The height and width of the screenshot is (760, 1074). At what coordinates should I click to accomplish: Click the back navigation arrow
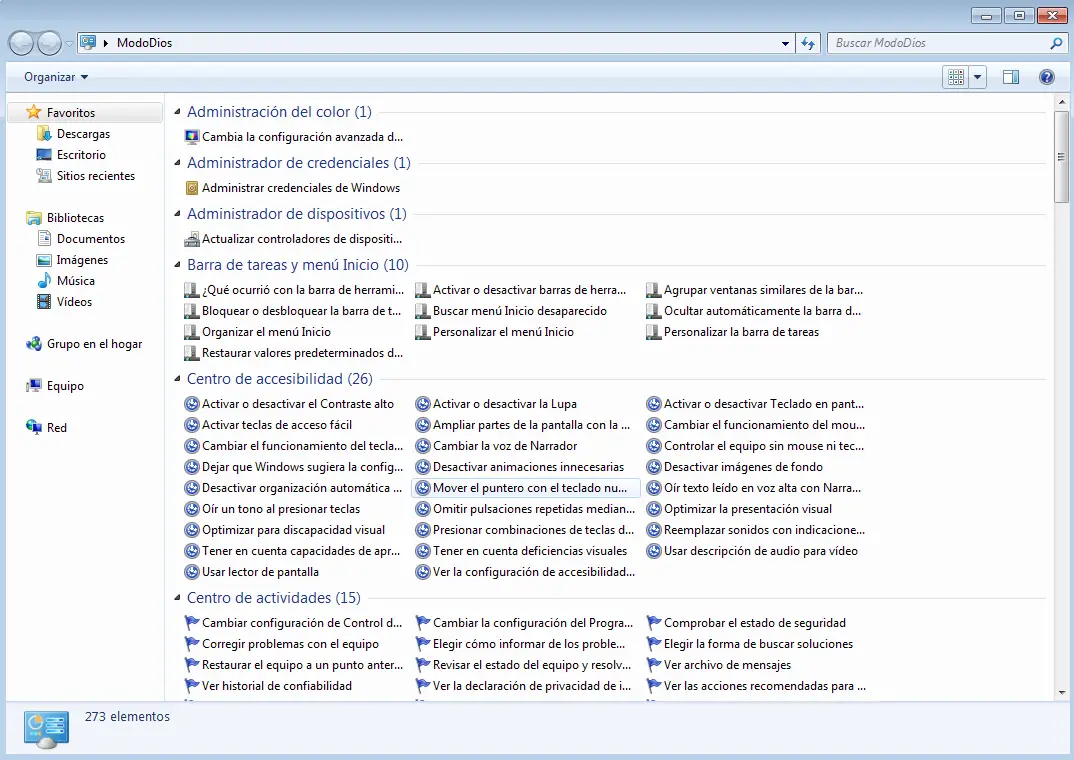click(22, 43)
